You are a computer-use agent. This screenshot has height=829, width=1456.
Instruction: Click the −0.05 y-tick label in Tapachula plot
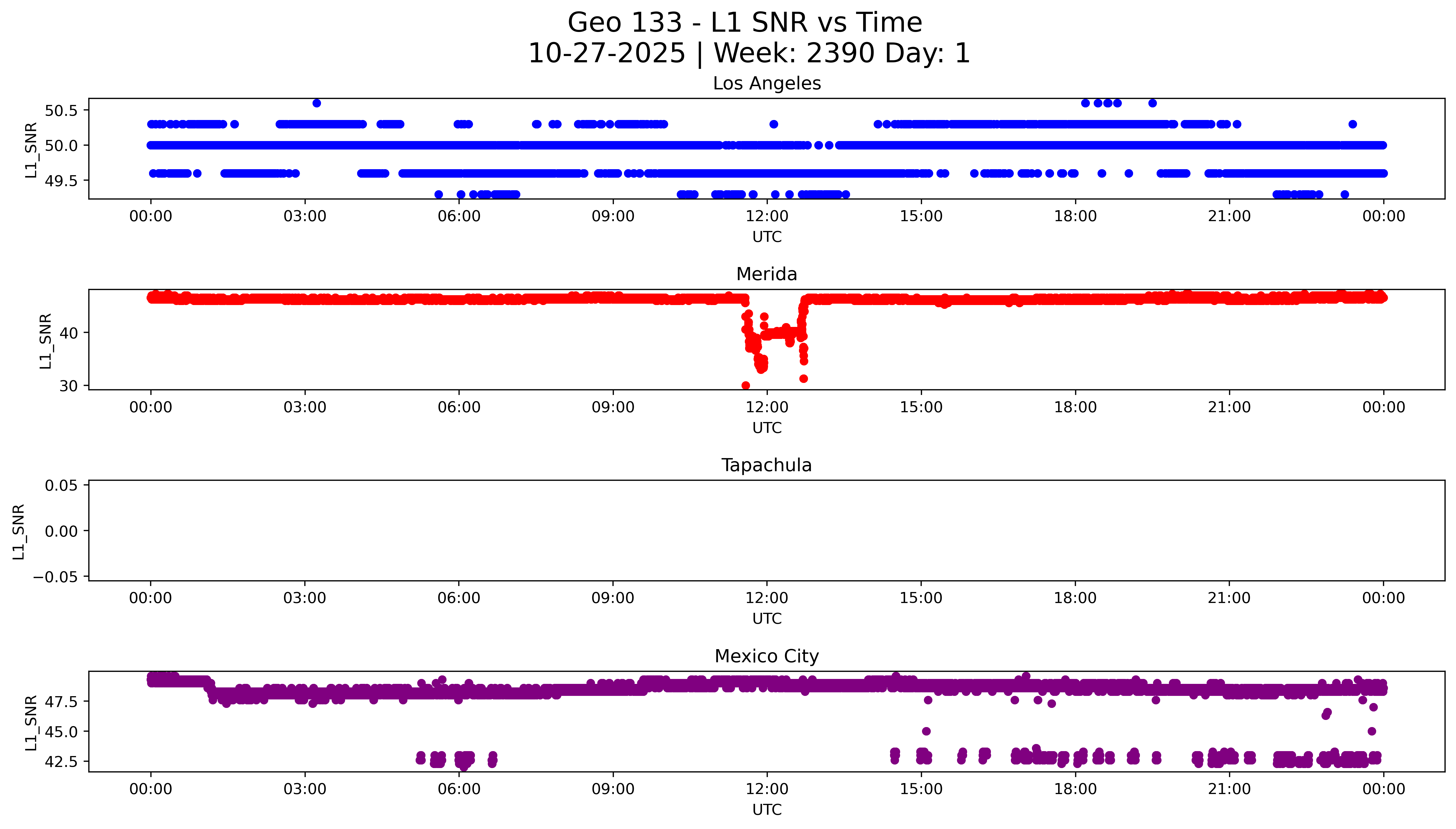coord(55,577)
